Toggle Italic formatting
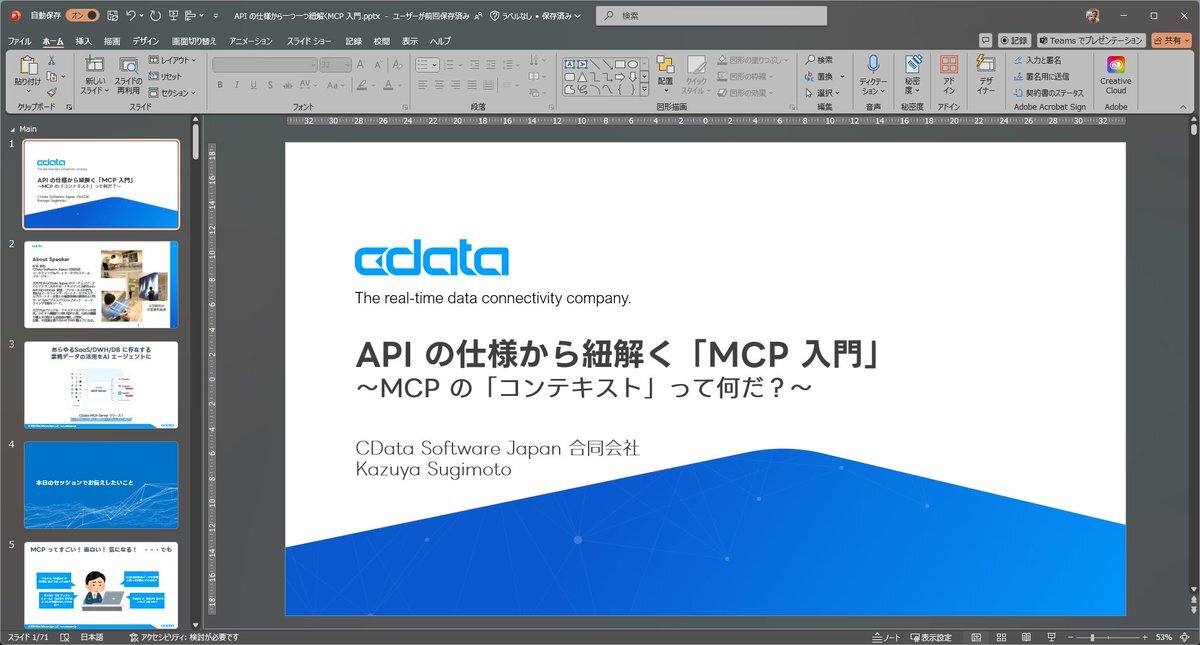1200x645 pixels. 236,85
